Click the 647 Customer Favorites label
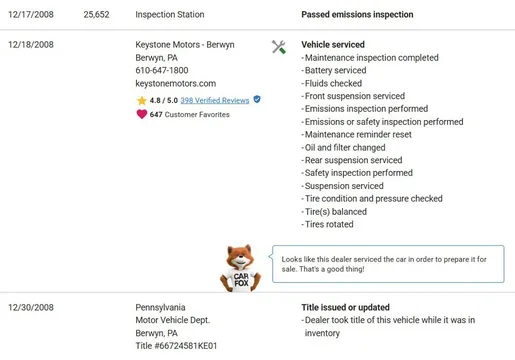The height and width of the screenshot is (360, 515). coord(189,114)
